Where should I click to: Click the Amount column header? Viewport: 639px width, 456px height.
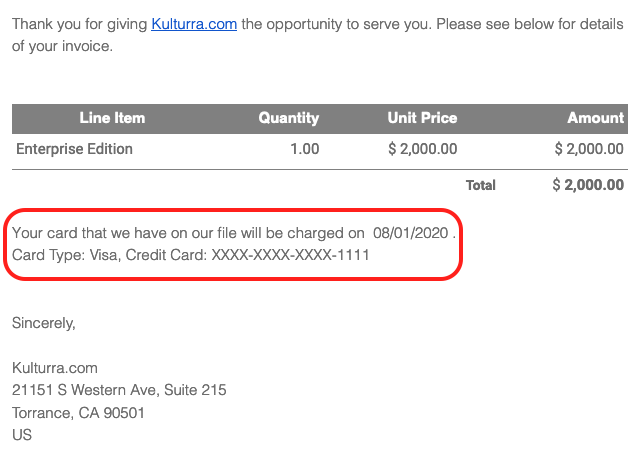pos(595,118)
